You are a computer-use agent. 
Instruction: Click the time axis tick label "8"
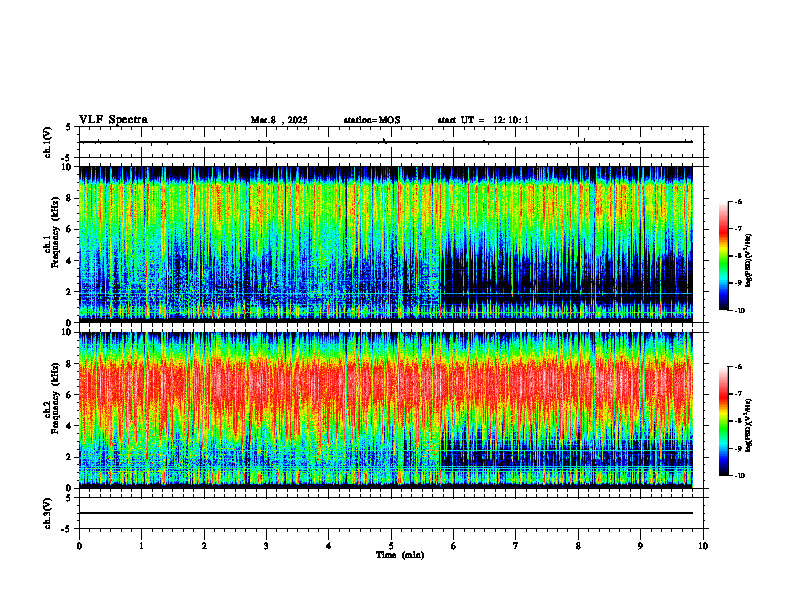[578, 546]
